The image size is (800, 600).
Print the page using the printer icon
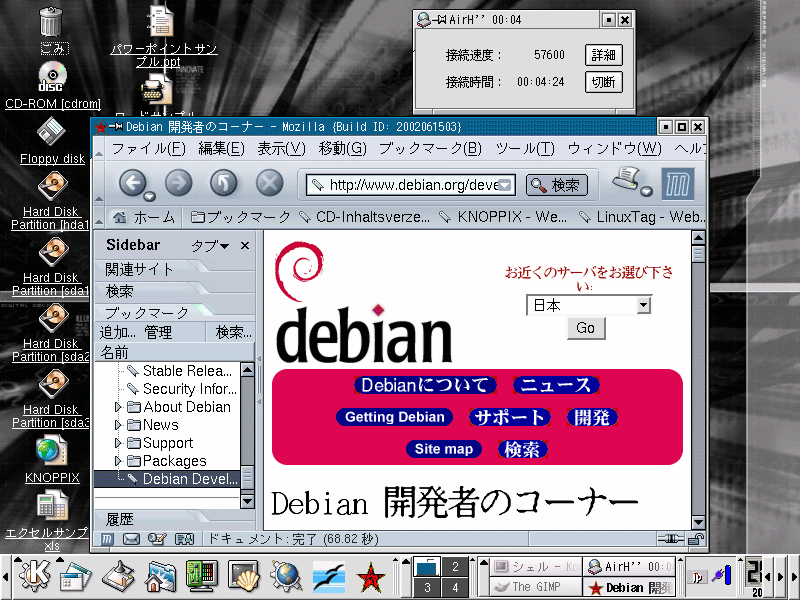click(x=627, y=180)
